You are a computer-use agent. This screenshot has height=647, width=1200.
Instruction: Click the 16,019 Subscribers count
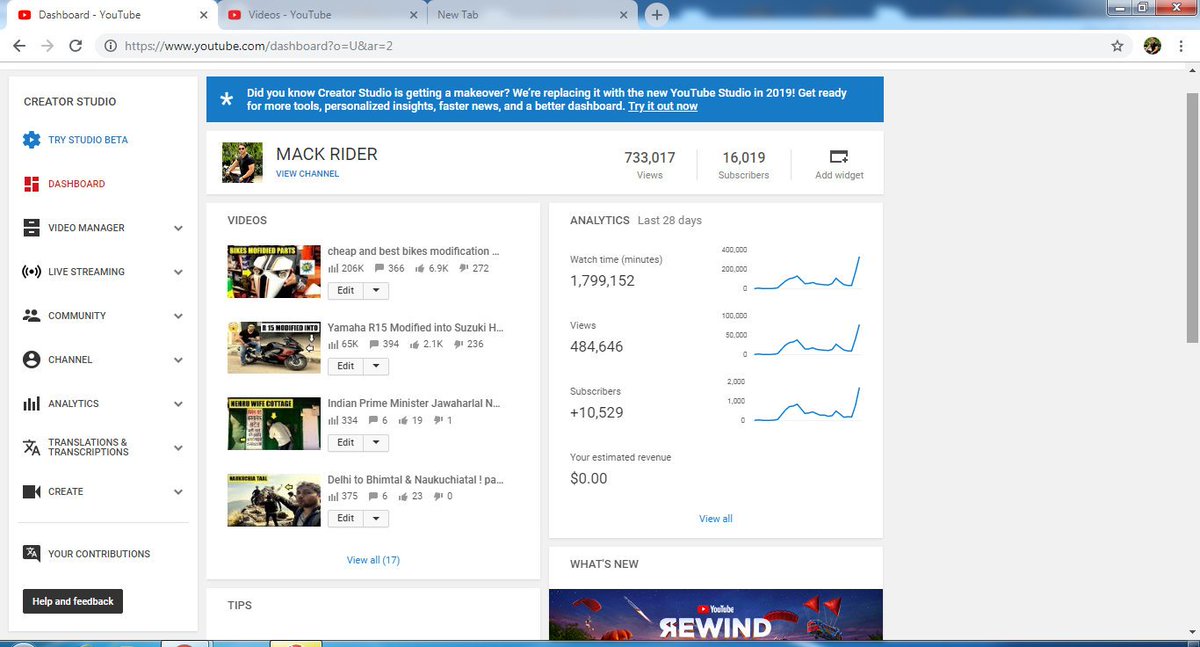(744, 158)
